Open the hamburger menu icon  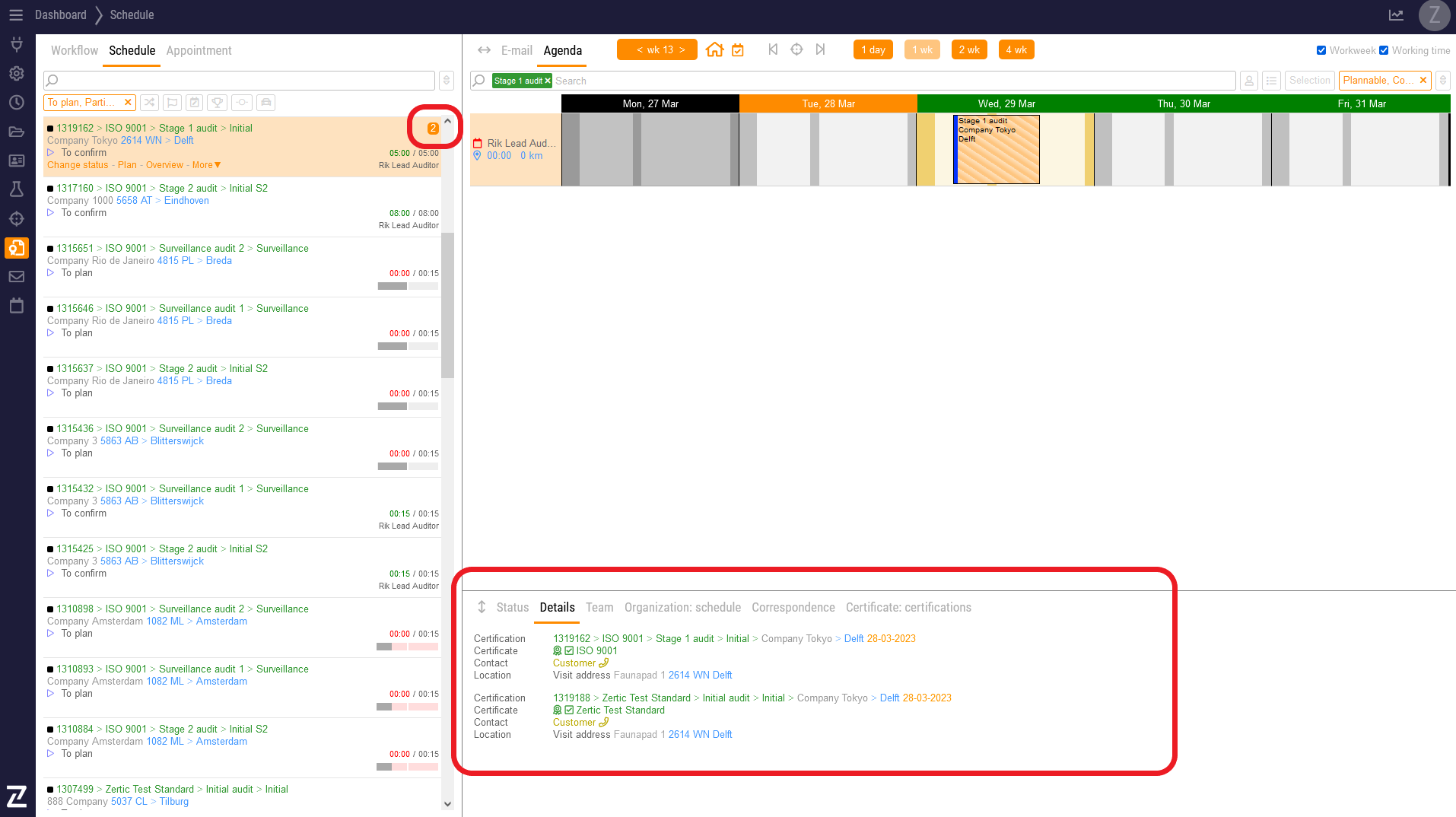(x=15, y=15)
